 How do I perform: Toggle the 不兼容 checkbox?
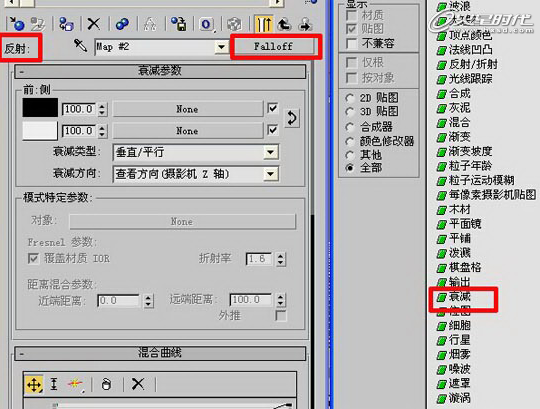[351, 43]
